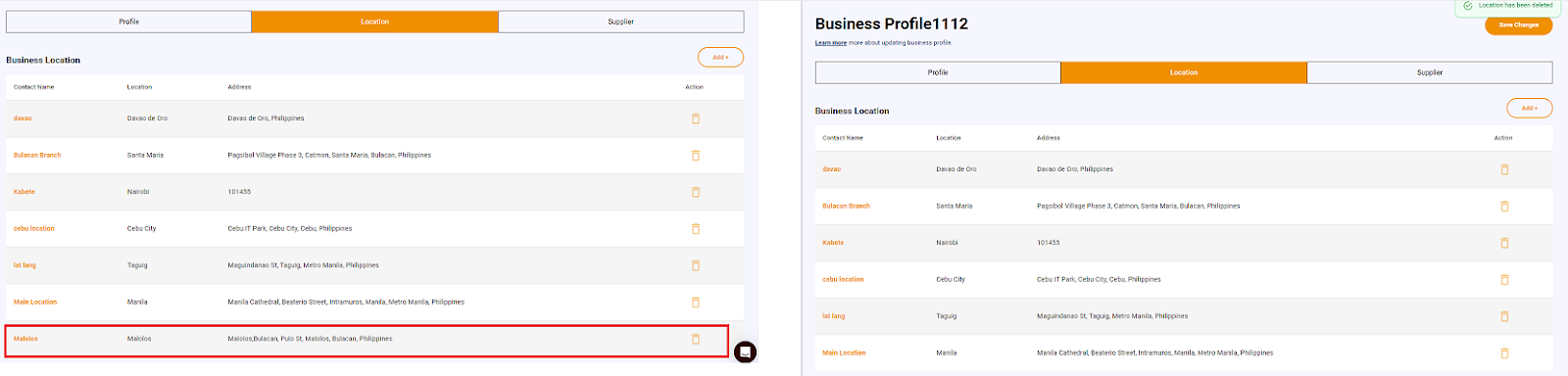The width and height of the screenshot is (1568, 376).
Task: Save Changes on the Business Profile1112 page
Action: [x=1518, y=24]
